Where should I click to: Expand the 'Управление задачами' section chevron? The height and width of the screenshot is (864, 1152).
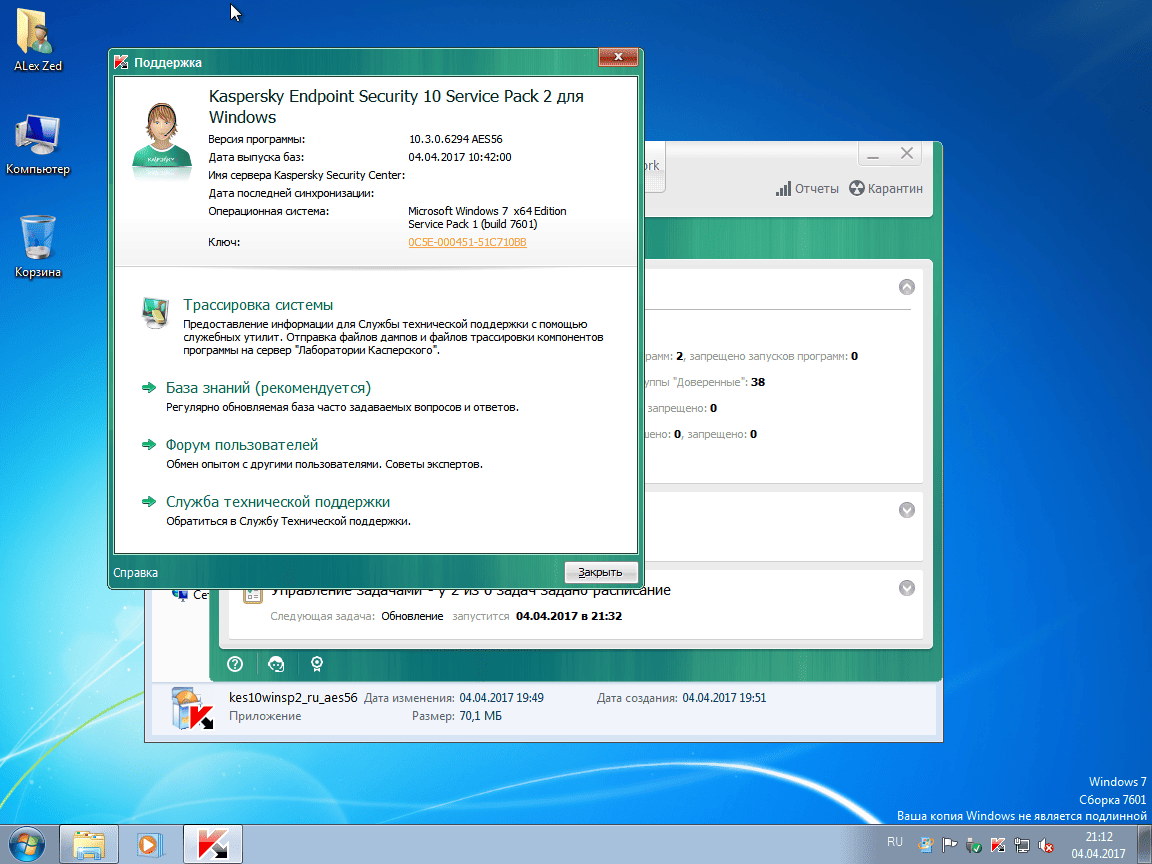coord(907,588)
